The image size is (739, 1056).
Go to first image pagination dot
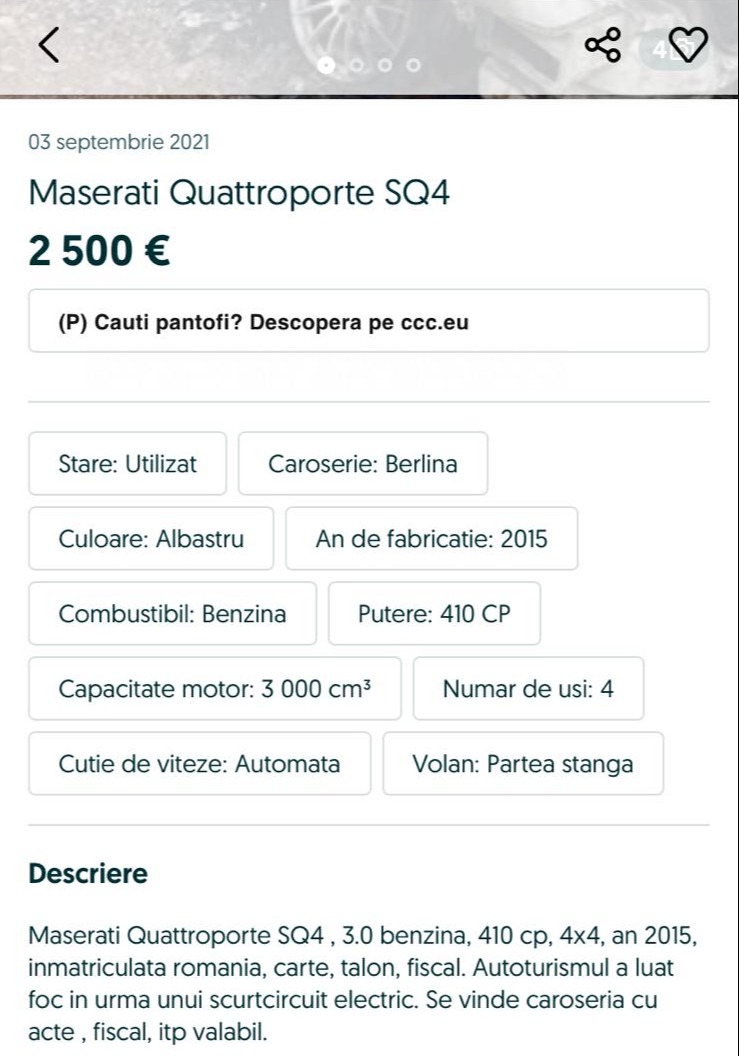click(x=326, y=65)
